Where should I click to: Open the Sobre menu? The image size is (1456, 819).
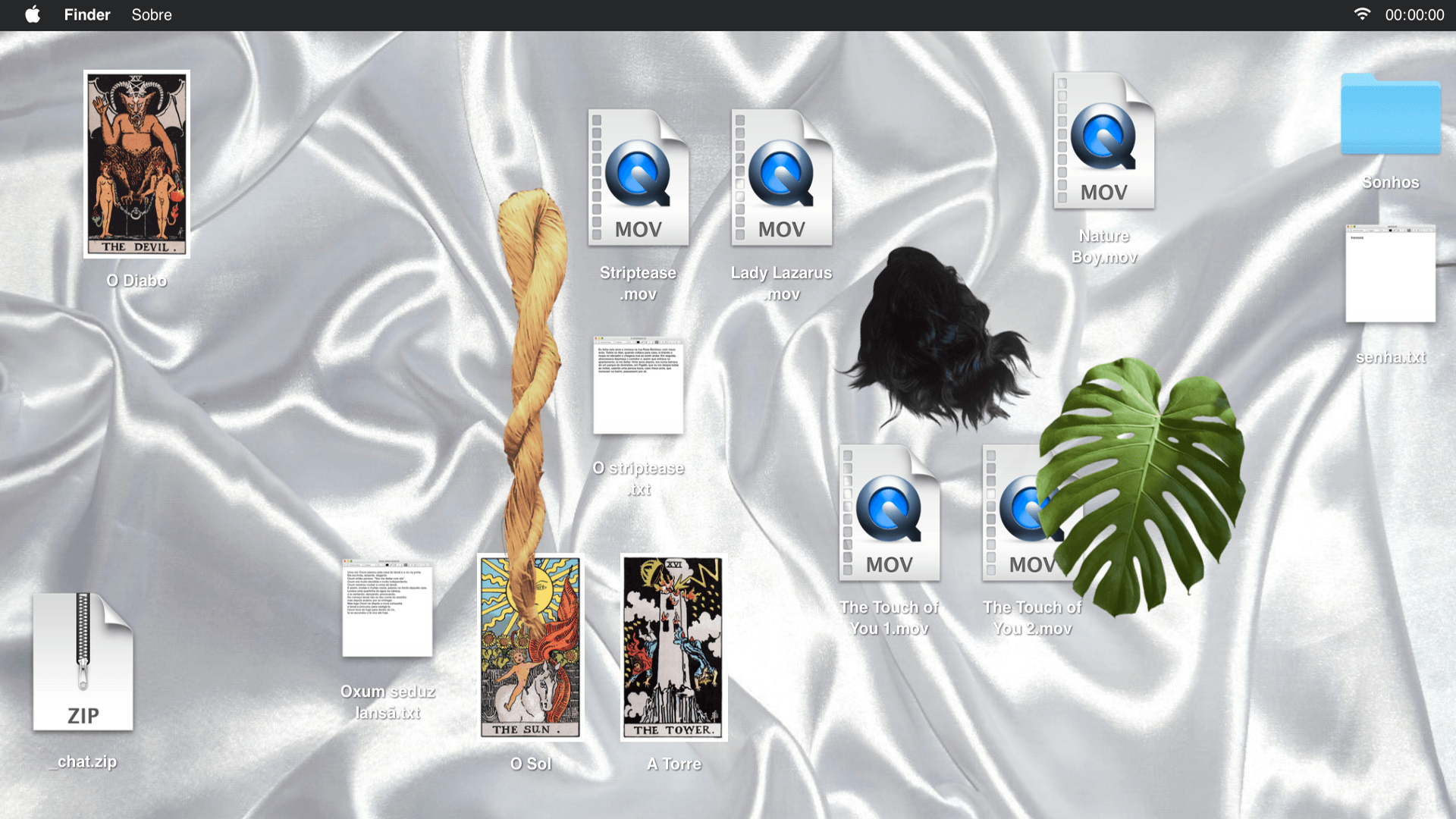pos(152,14)
